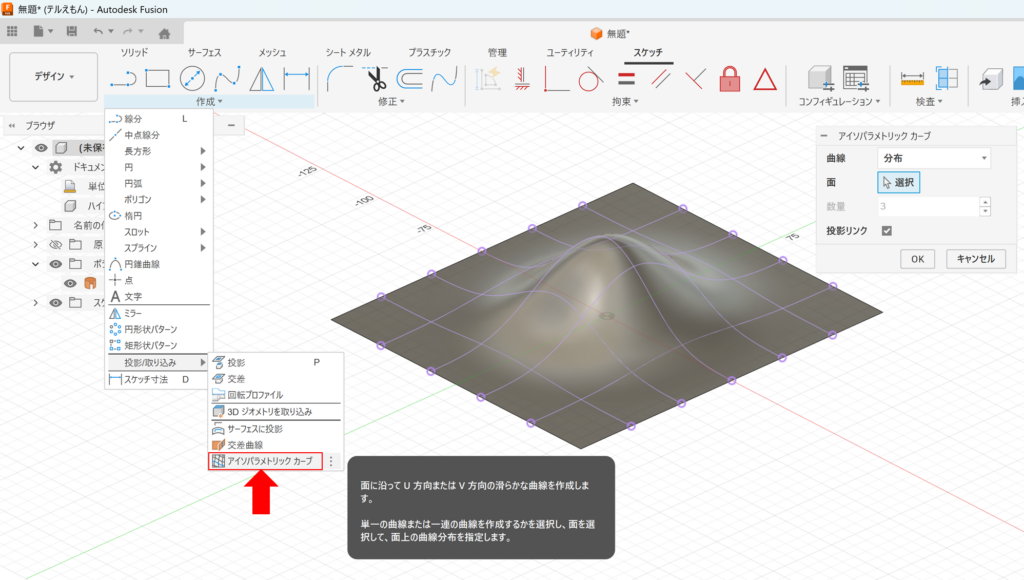Click the Measure ruler icon

911,78
